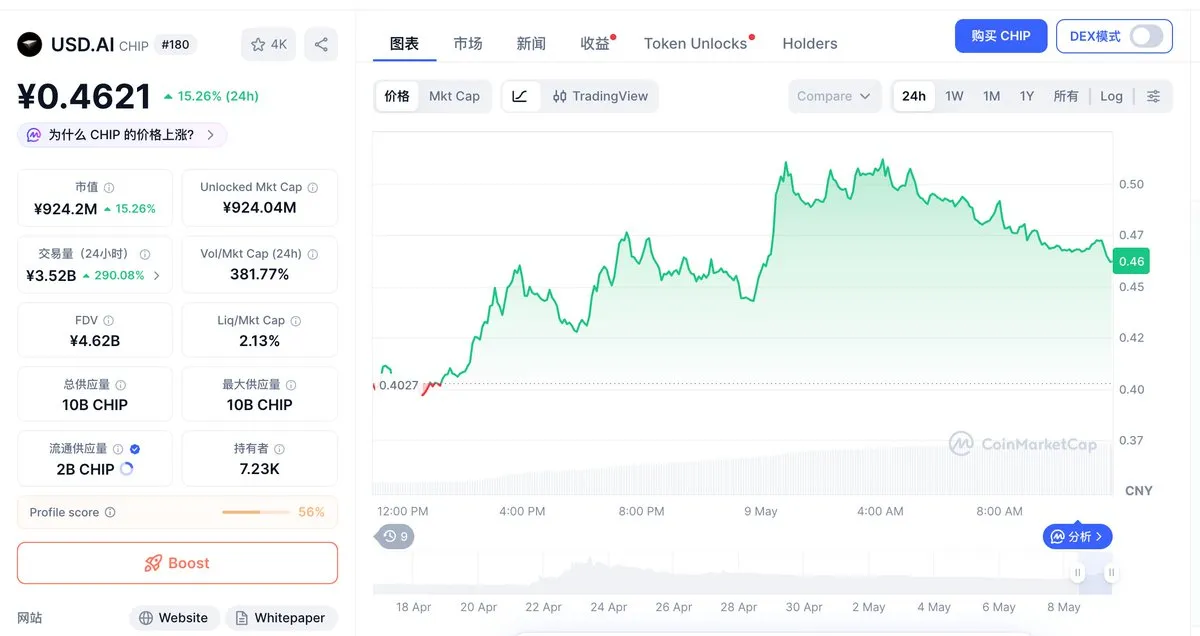Viewport: 1200px width, 636px height.
Task: Set chart range to 24h
Action: pos(914,96)
